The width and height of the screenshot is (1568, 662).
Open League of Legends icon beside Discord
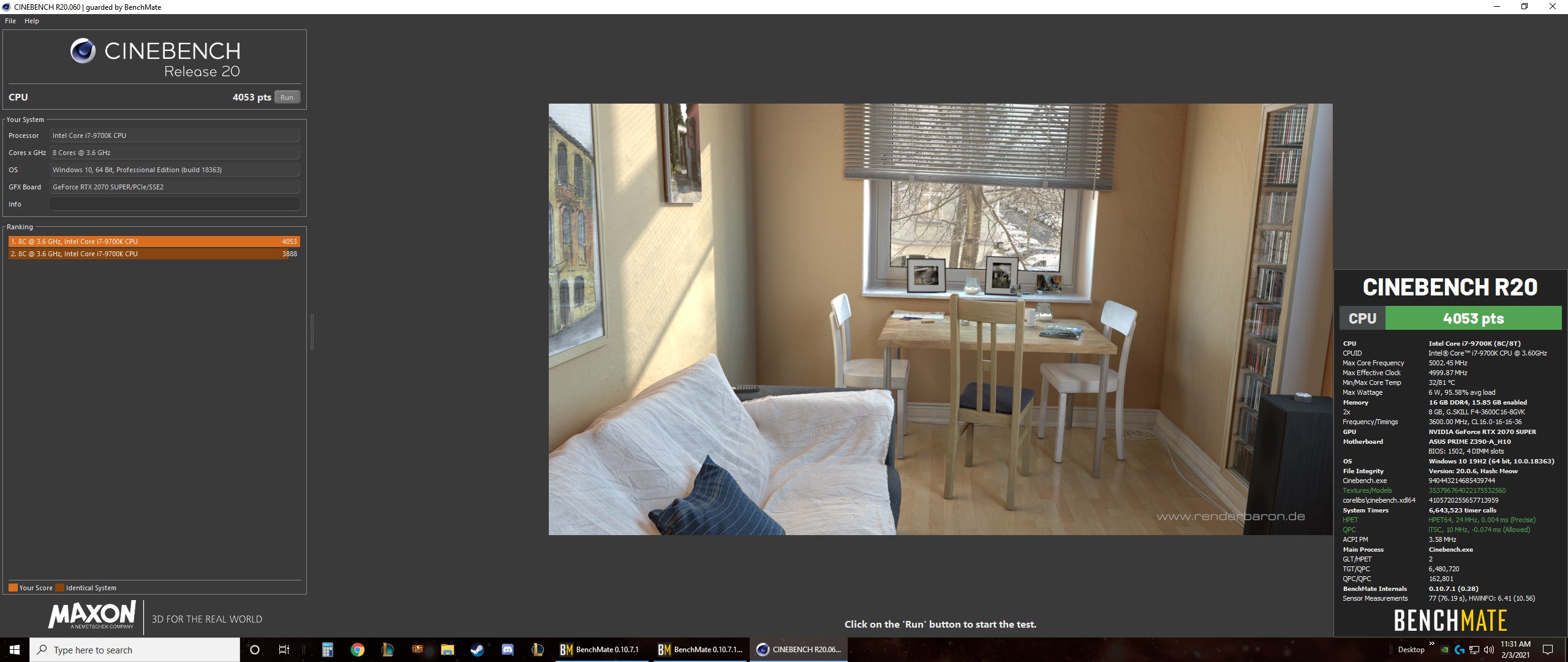coord(537,650)
